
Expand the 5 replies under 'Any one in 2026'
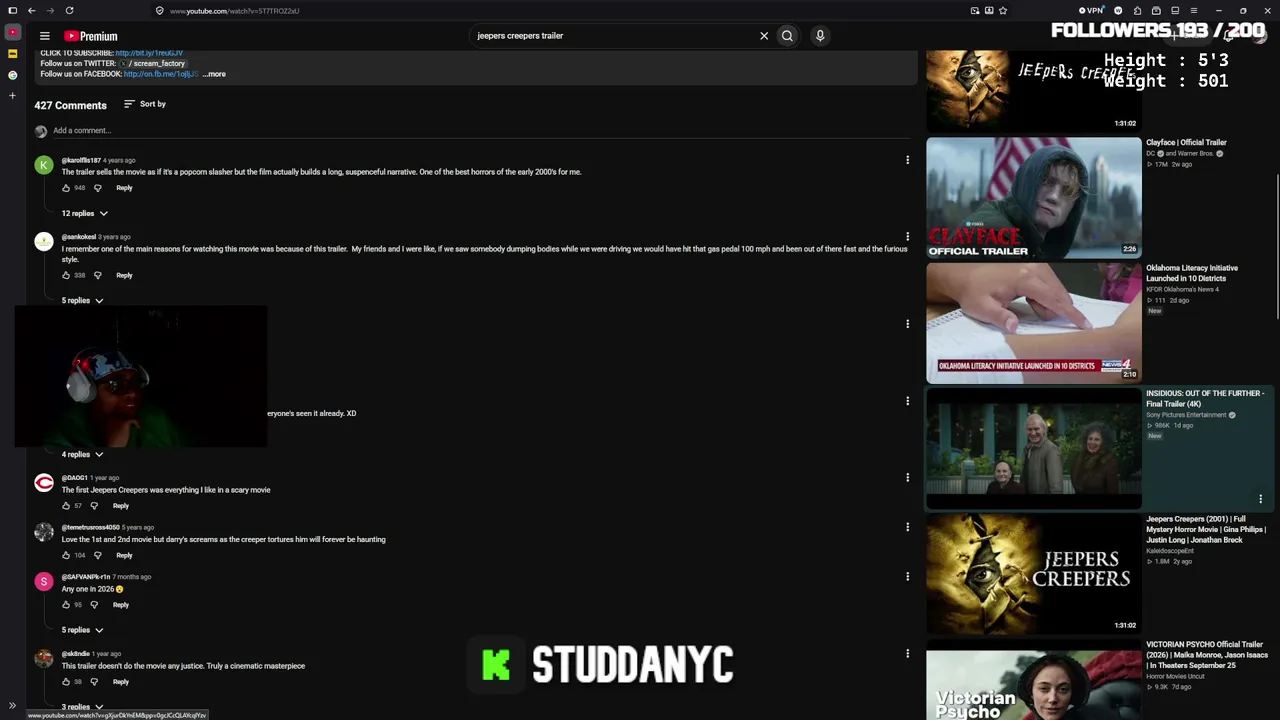click(82, 630)
